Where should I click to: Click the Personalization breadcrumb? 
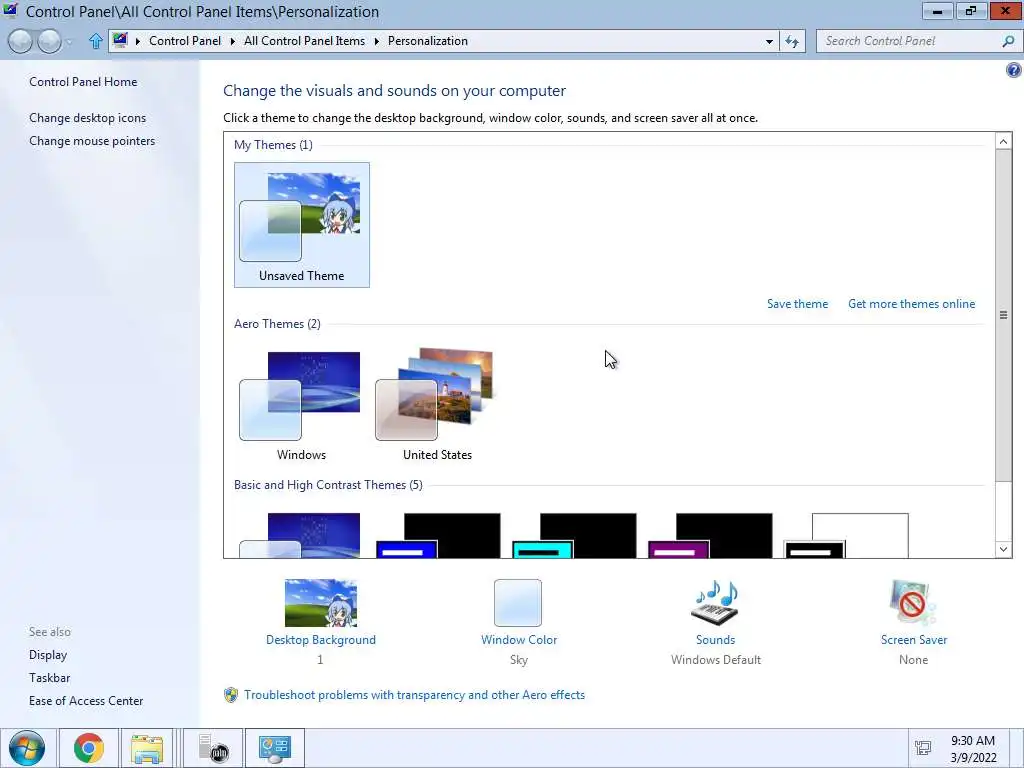tap(428, 40)
